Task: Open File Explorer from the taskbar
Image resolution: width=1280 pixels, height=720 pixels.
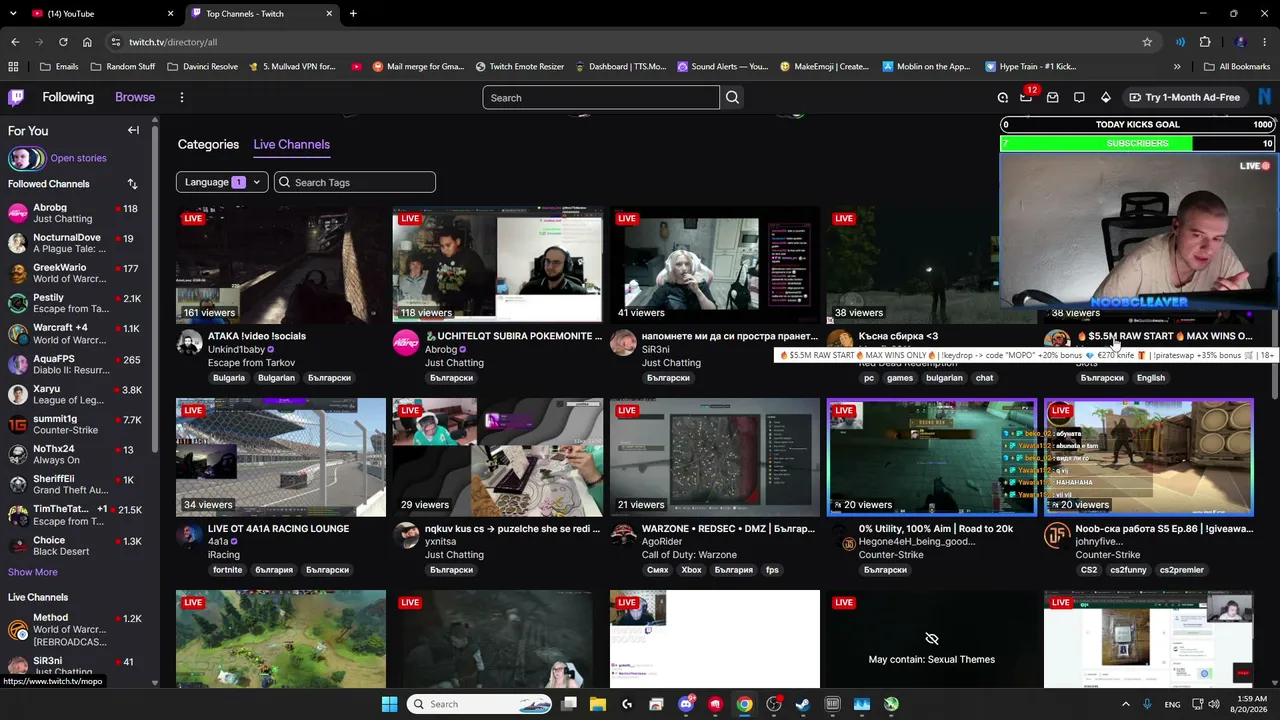Action: tap(598, 704)
